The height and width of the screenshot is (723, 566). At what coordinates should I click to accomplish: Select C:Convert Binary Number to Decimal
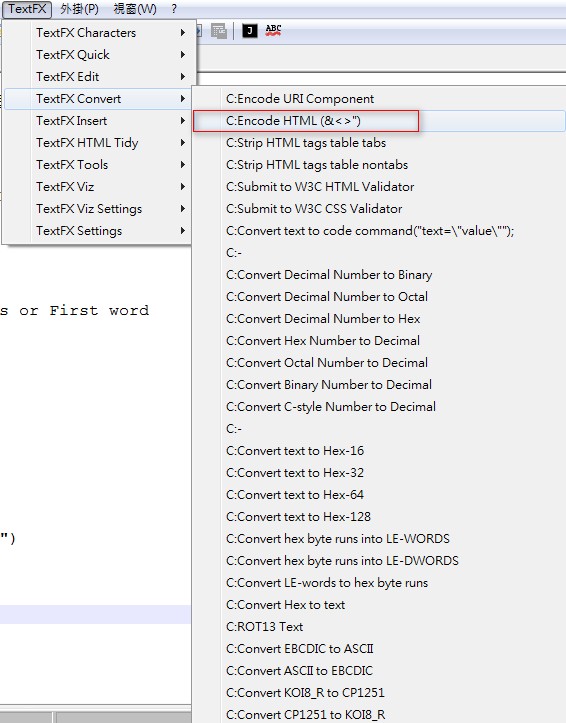379,385
